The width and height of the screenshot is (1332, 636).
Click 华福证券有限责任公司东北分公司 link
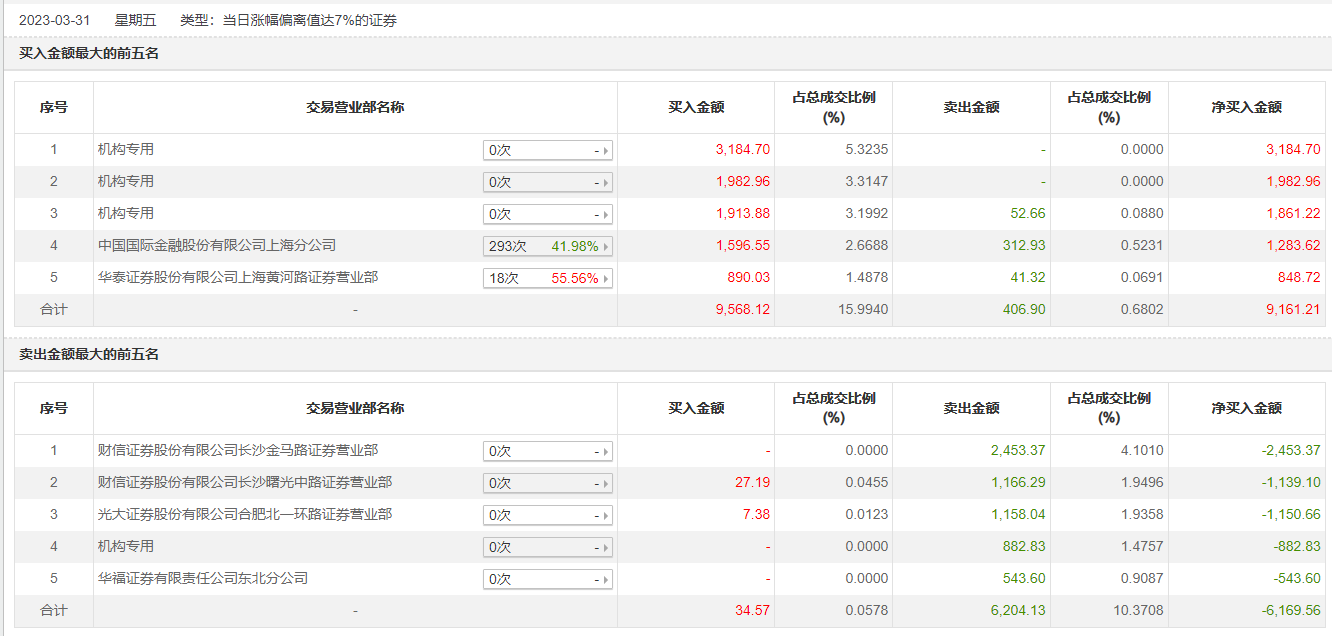coord(203,578)
